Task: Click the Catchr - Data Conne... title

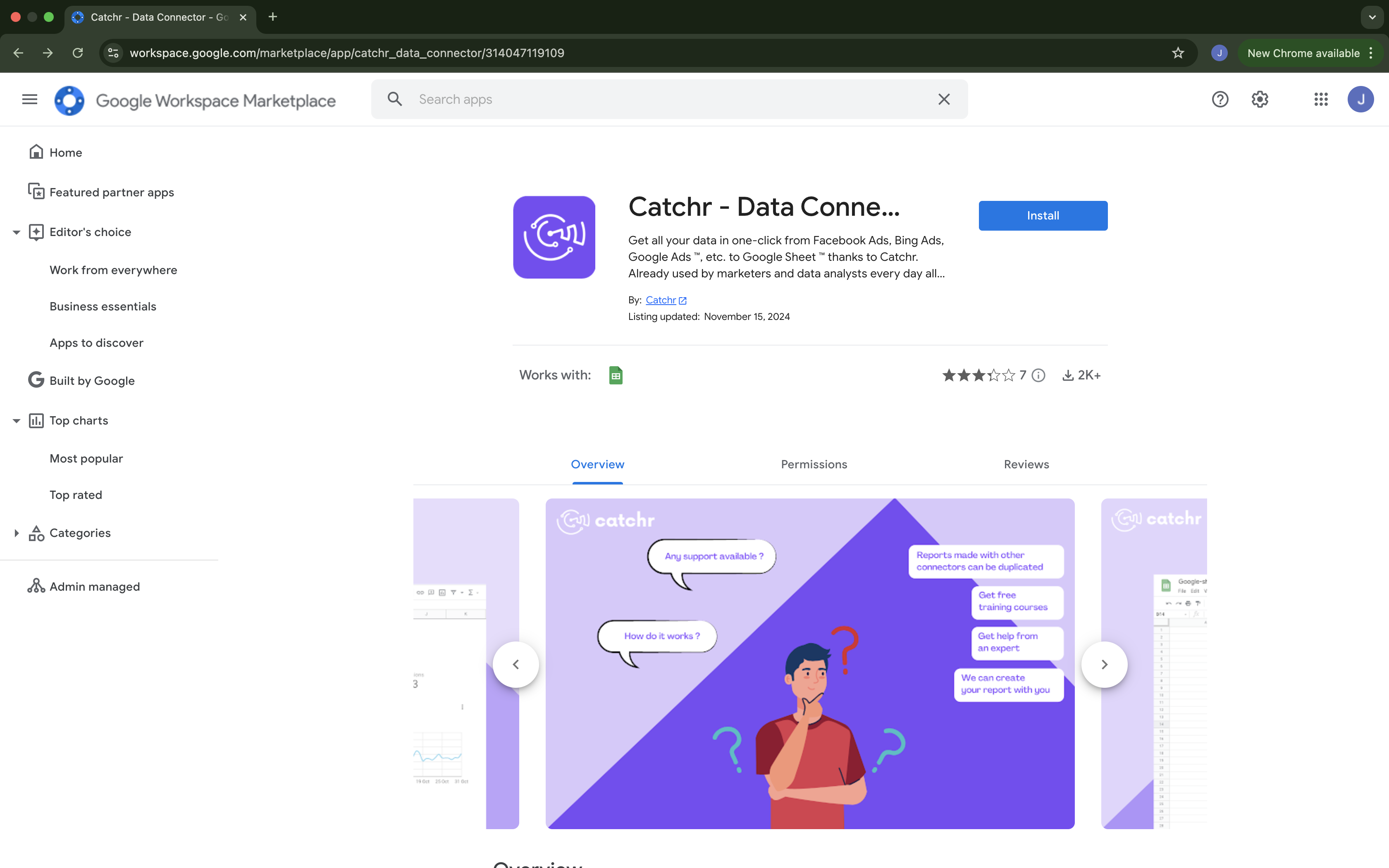Action: pos(764,207)
